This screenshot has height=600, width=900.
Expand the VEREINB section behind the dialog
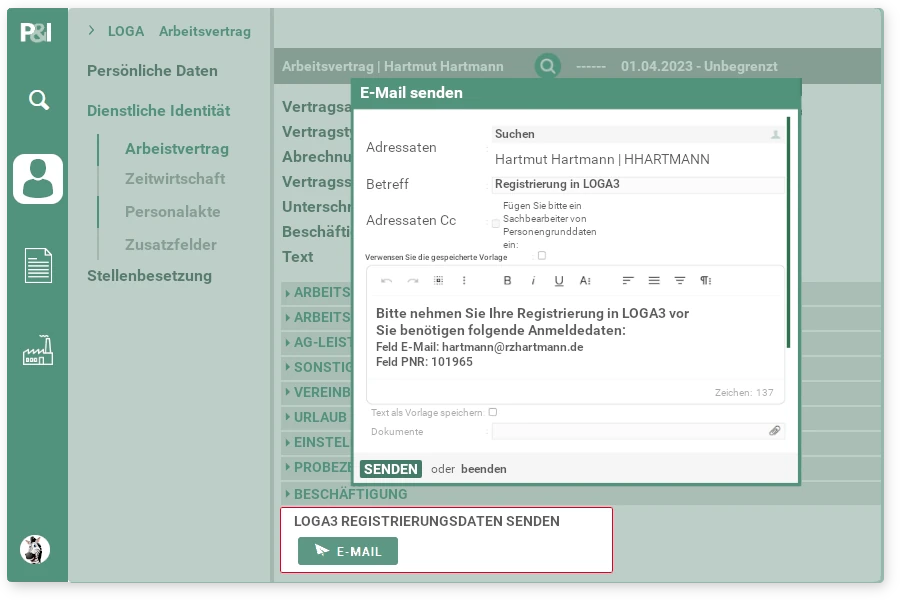(316, 392)
